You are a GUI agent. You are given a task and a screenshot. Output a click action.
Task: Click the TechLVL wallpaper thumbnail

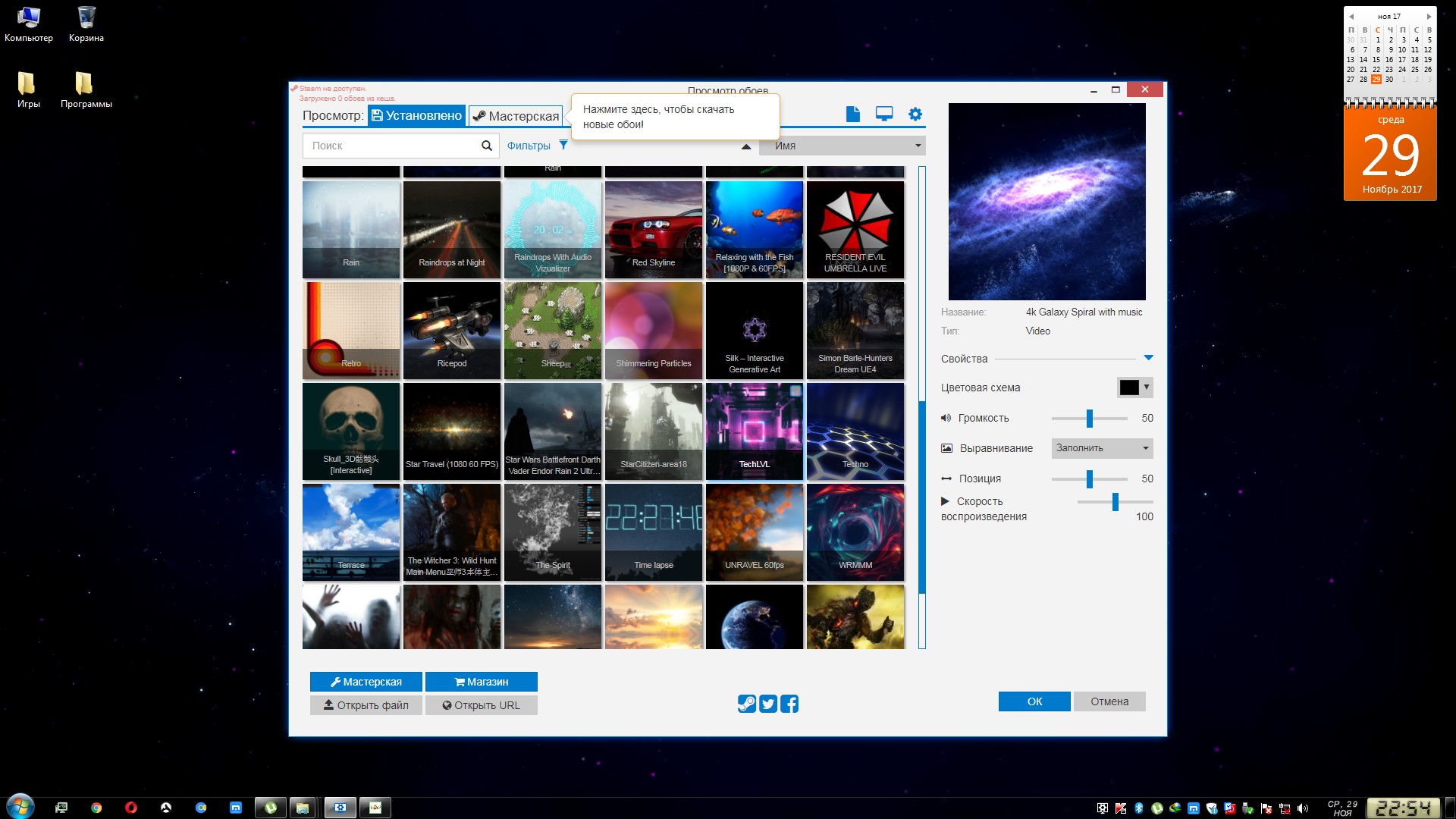(x=754, y=431)
